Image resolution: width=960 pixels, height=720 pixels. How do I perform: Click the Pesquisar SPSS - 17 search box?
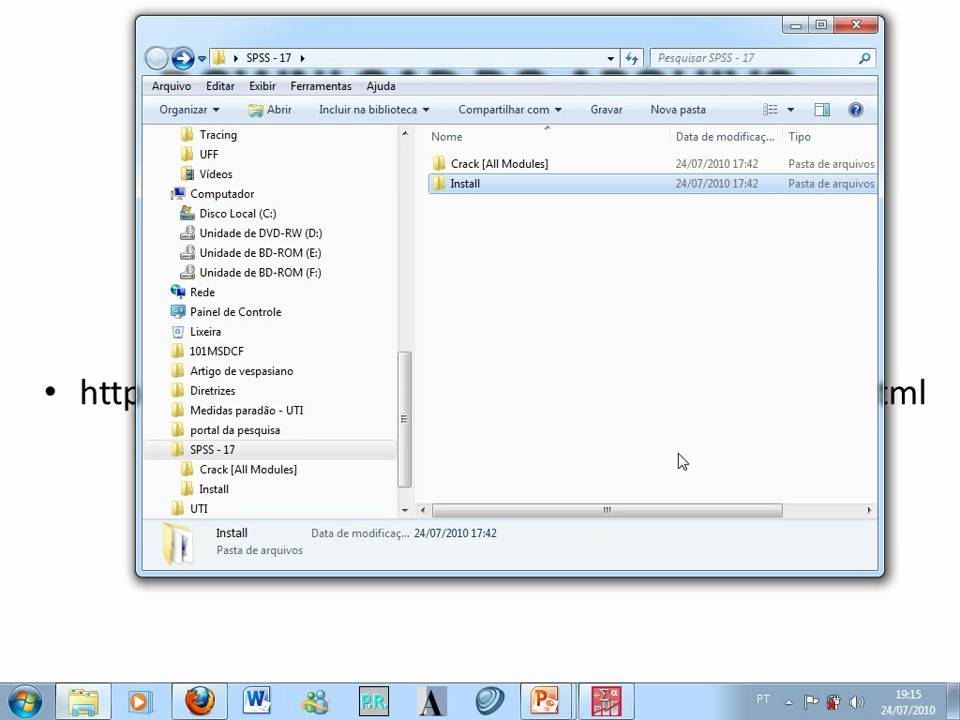762,58
